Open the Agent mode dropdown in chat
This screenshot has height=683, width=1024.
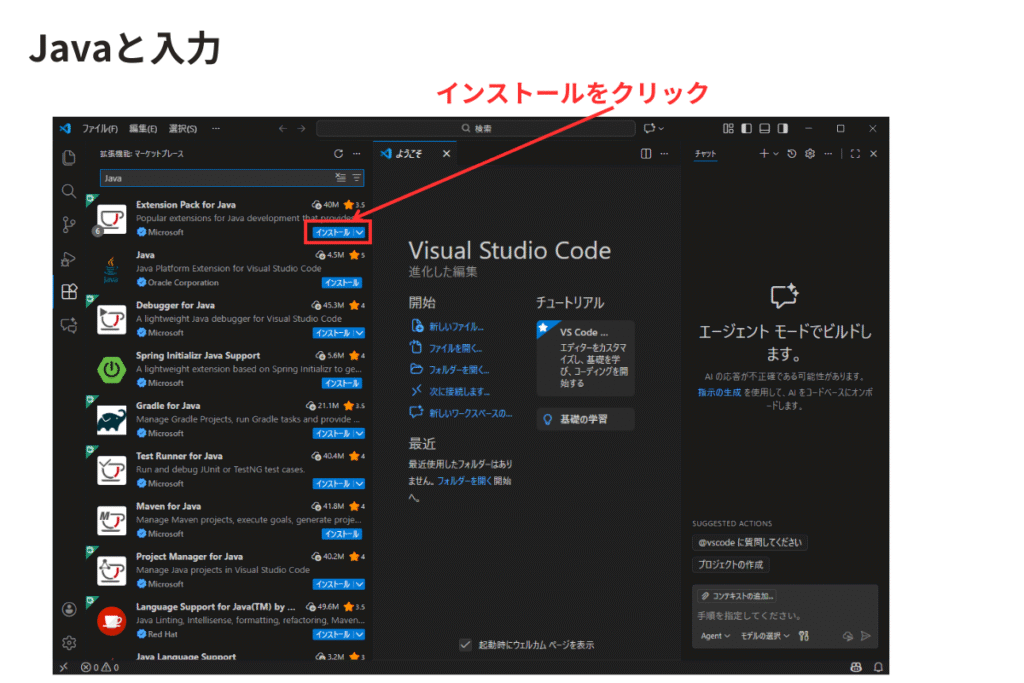click(715, 636)
